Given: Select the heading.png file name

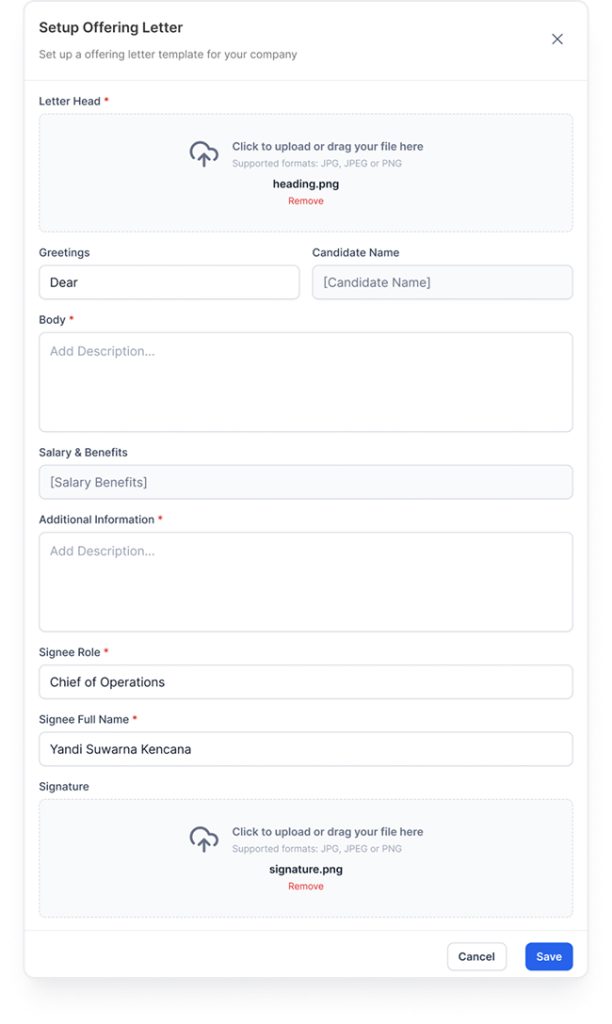Looking at the screenshot, I should pyautogui.click(x=306, y=184).
